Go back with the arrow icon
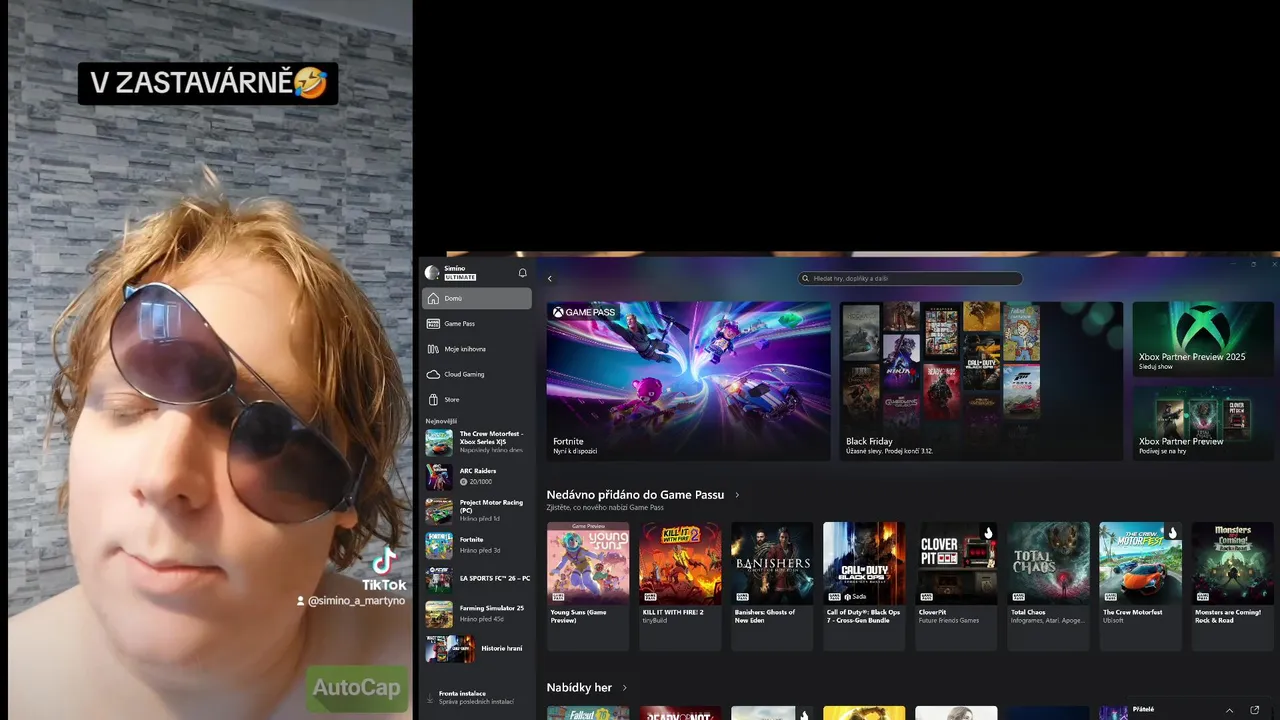Viewport: 1280px width, 720px height. [549, 279]
